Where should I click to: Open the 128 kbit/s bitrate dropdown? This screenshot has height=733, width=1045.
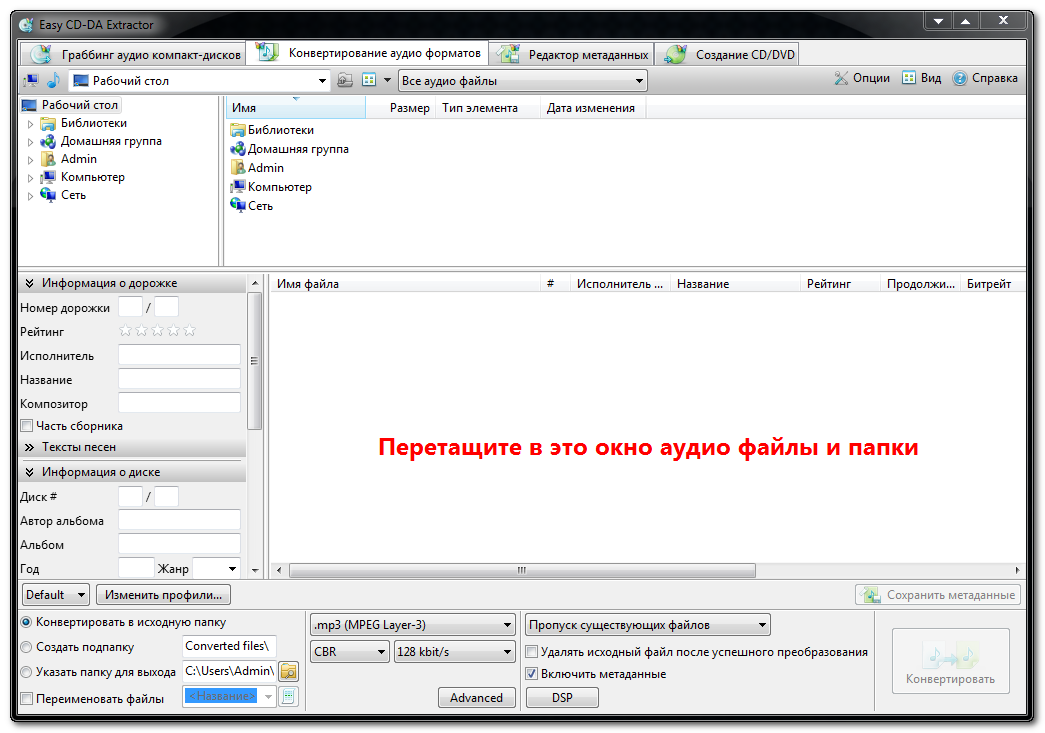(454, 652)
